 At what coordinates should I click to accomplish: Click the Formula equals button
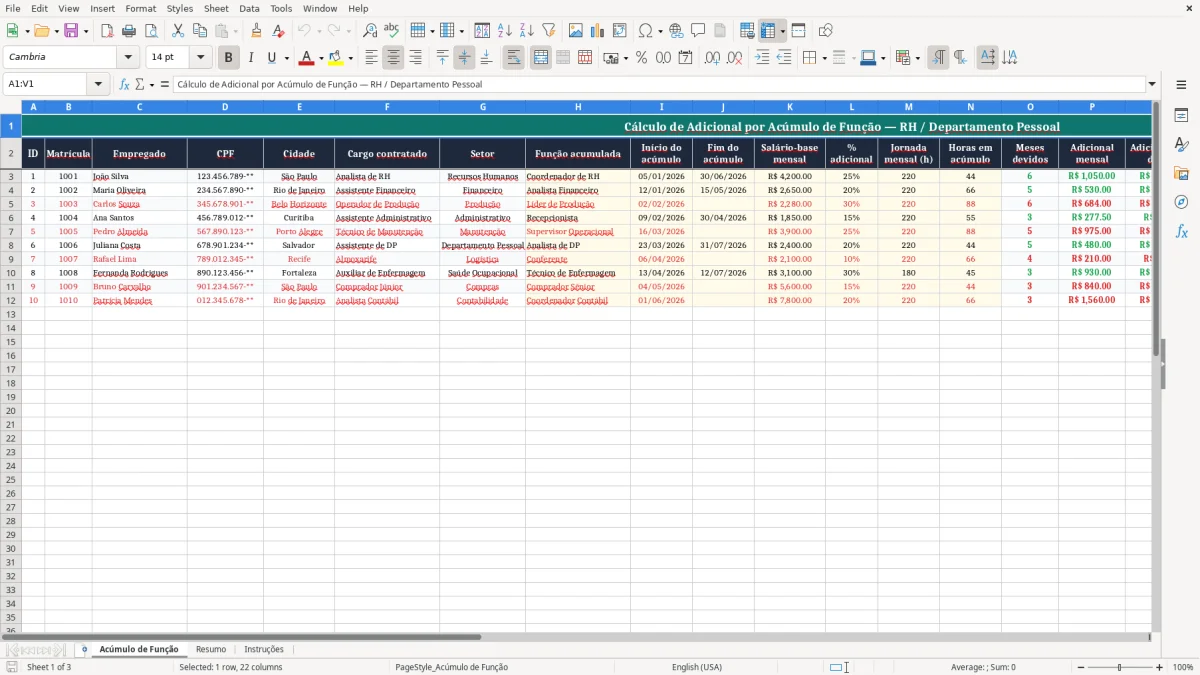(x=165, y=85)
